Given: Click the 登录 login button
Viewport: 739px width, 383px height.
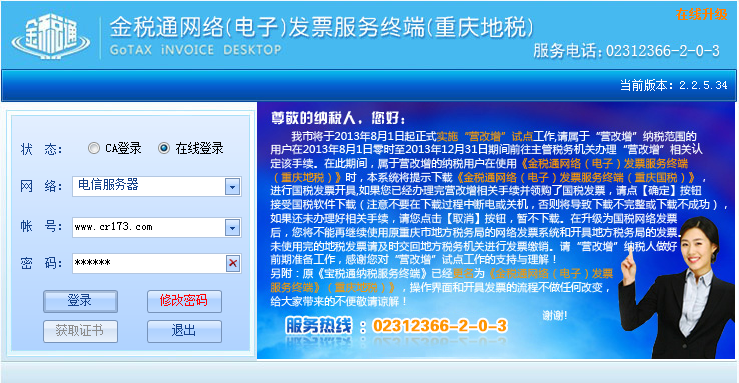Looking at the screenshot, I should pos(80,301).
